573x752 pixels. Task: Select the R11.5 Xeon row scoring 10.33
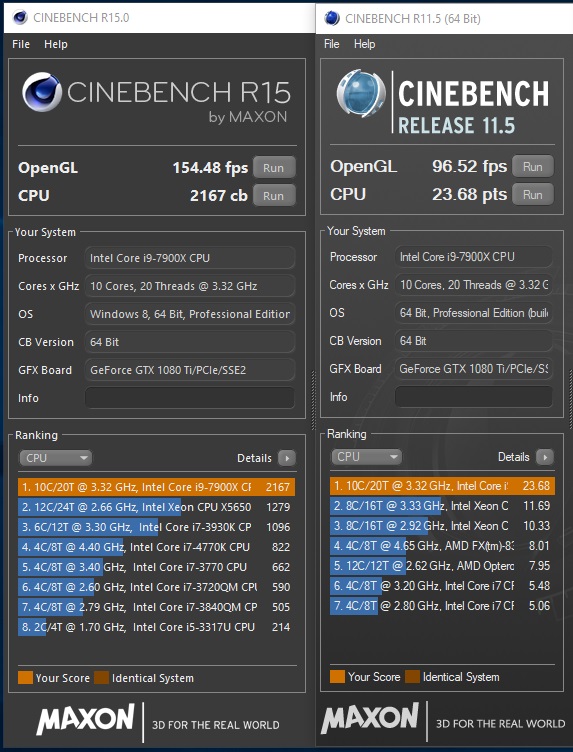[x=442, y=526]
